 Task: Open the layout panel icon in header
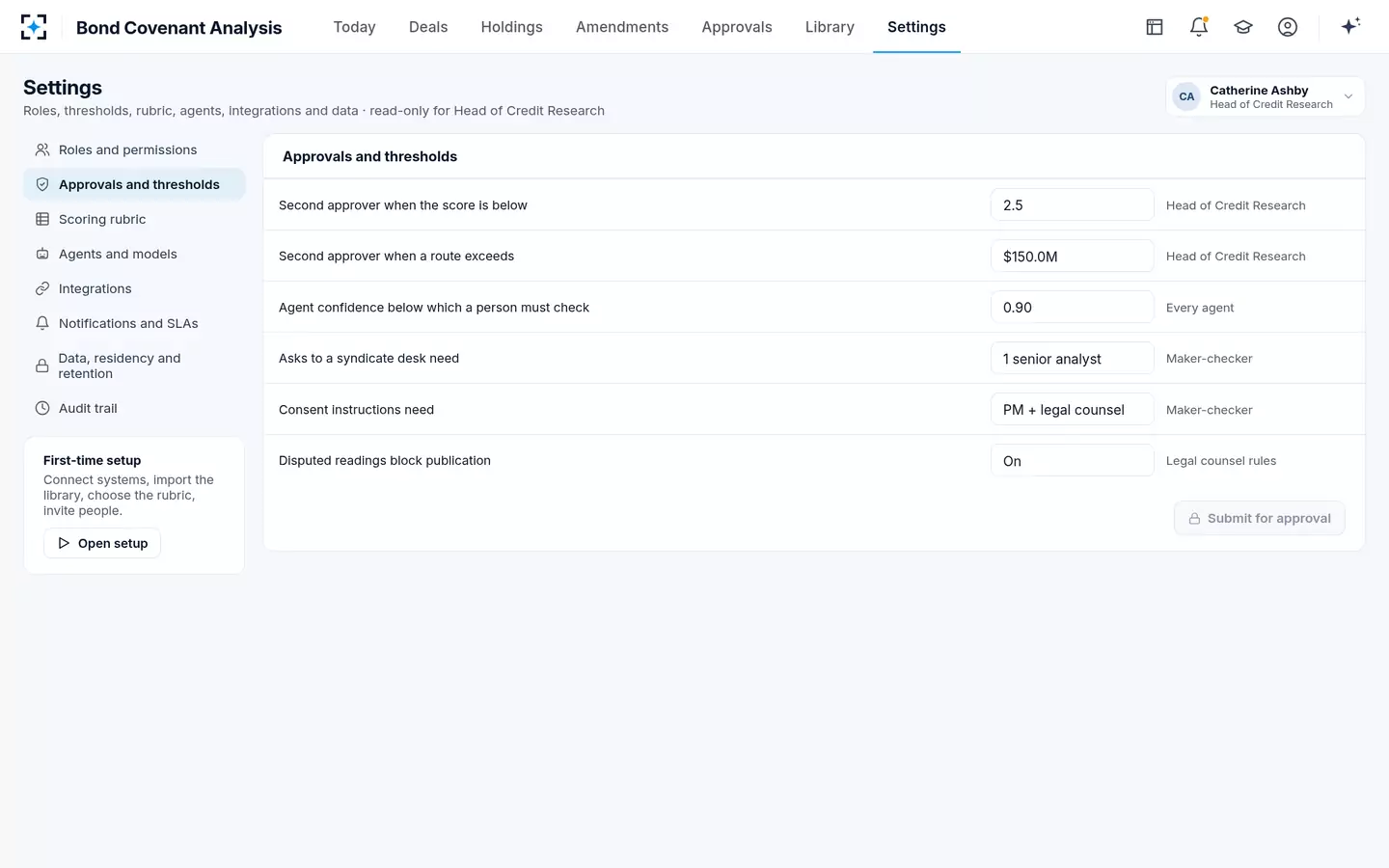[x=1155, y=27]
